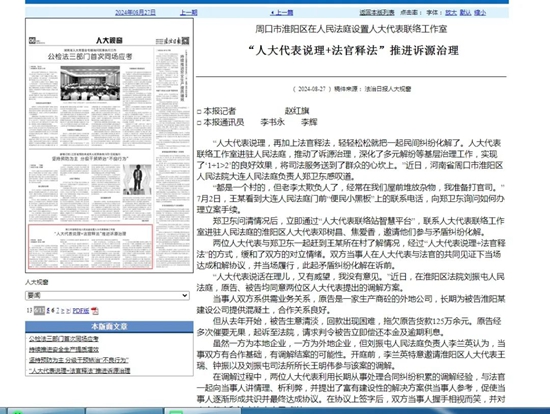Viewport: 550px width, 414px height.
Task: Click the 人大视窗 label above dropdown
Action: (x=37, y=282)
